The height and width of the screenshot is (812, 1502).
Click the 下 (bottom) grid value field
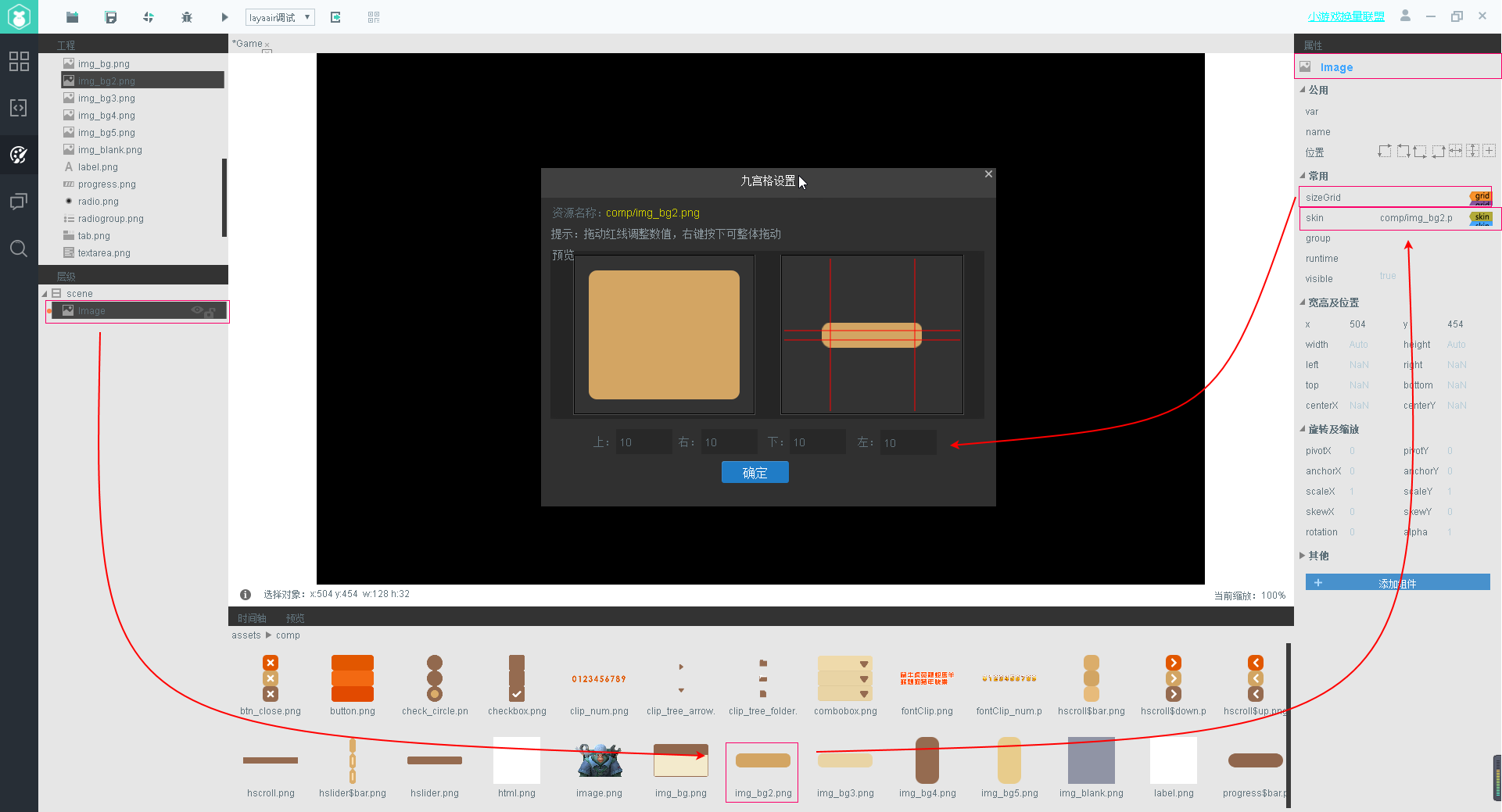pyautogui.click(x=817, y=442)
